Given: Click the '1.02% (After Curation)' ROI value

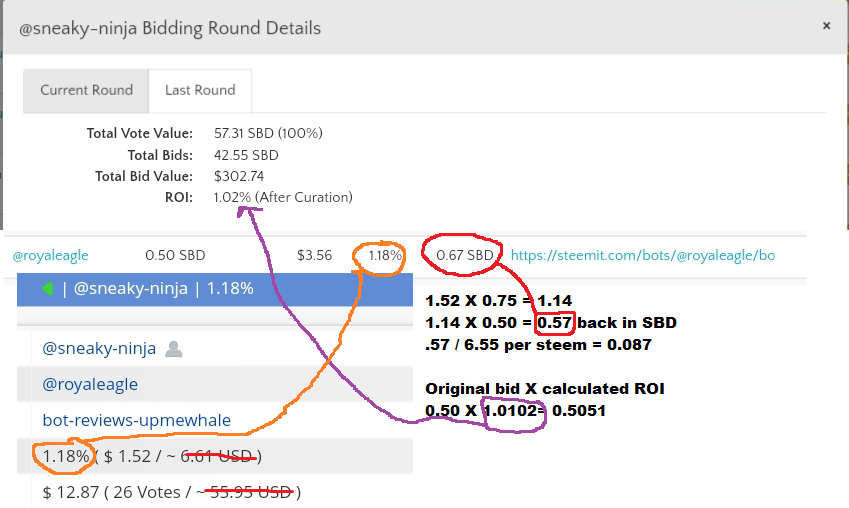Looking at the screenshot, I should pos(283,197).
